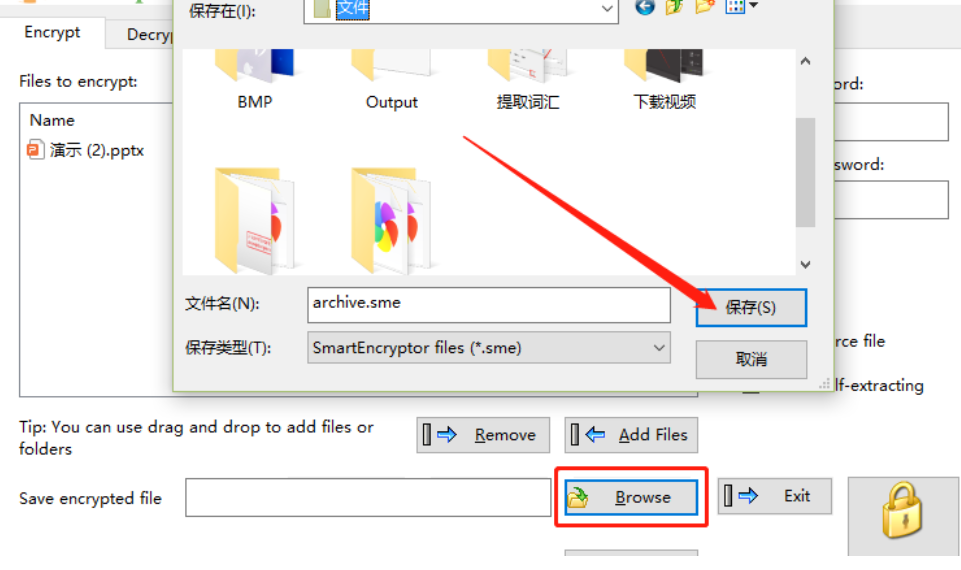Click the large padlock encrypt icon
Image resolution: width=961 pixels, height=570 pixels.
902,511
